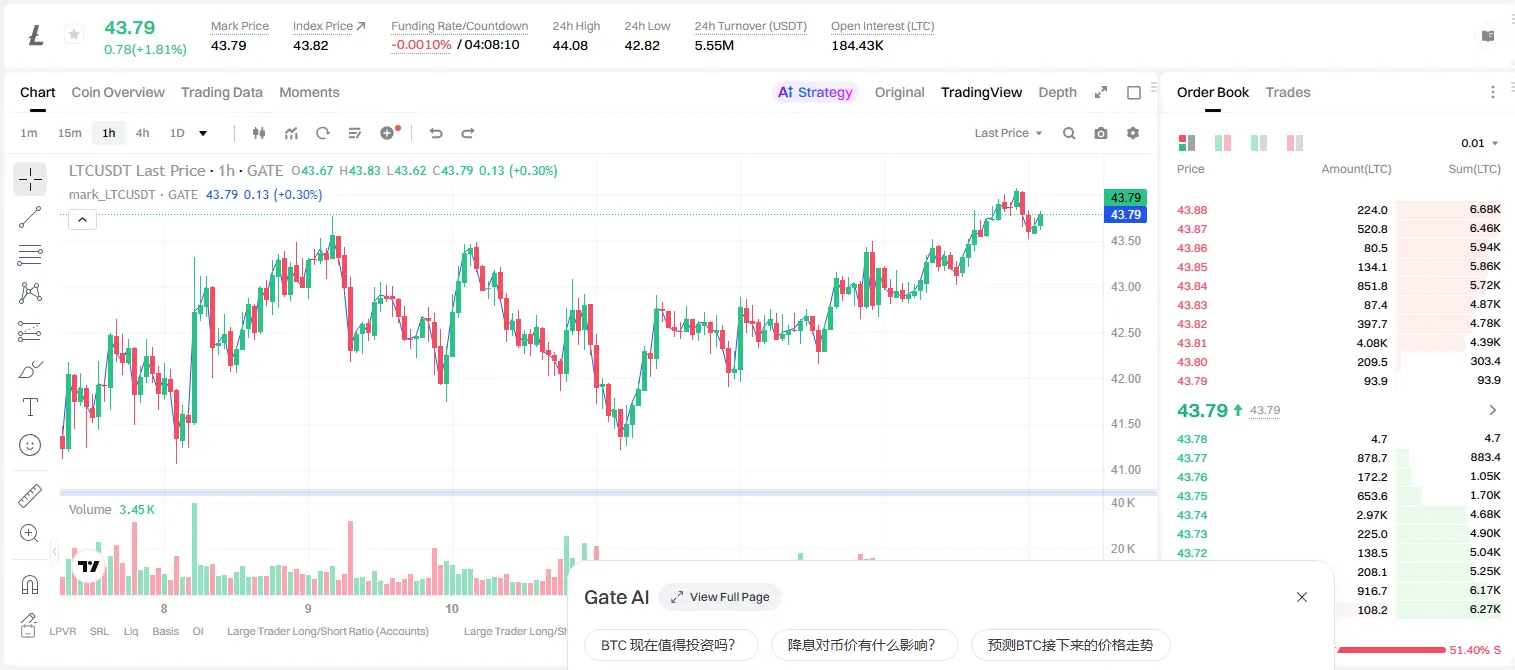Open the Coin Overview tab
The image size is (1515, 670).
[x=118, y=92]
